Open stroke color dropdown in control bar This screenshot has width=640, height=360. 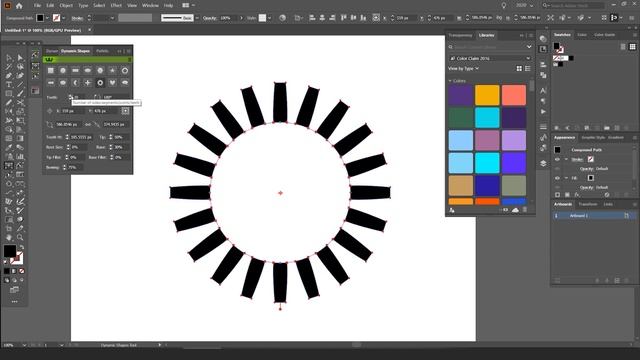click(x=64, y=18)
